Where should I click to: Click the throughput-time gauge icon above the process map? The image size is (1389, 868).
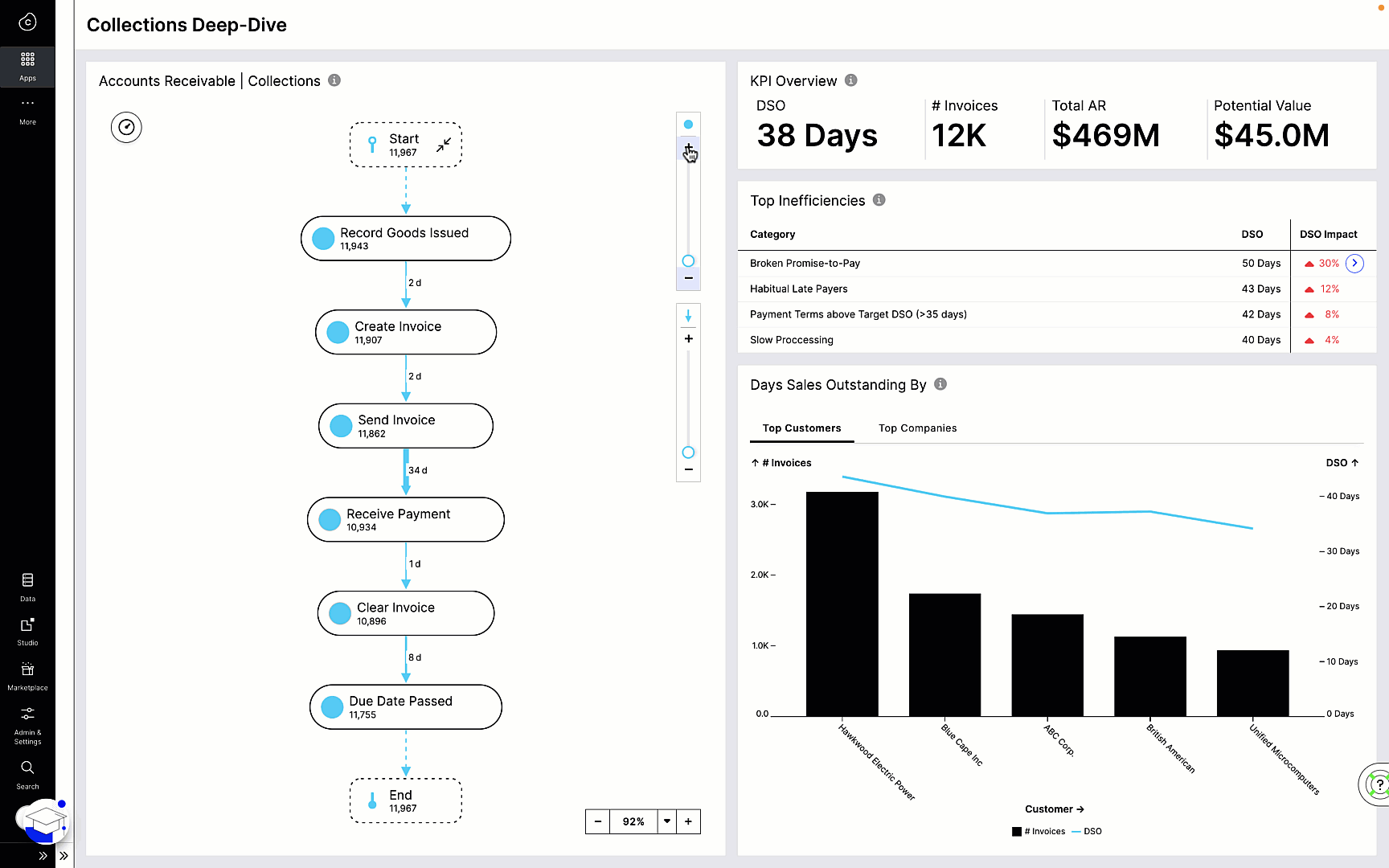[126, 127]
